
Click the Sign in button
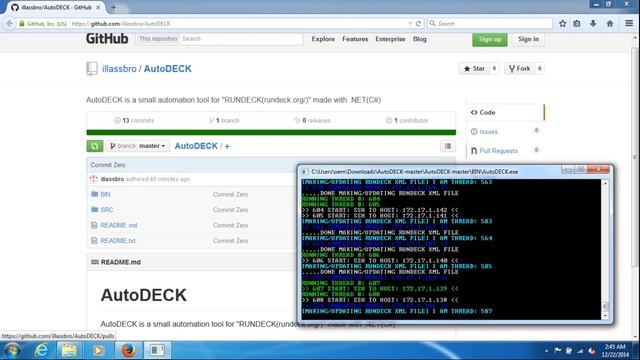(528, 39)
